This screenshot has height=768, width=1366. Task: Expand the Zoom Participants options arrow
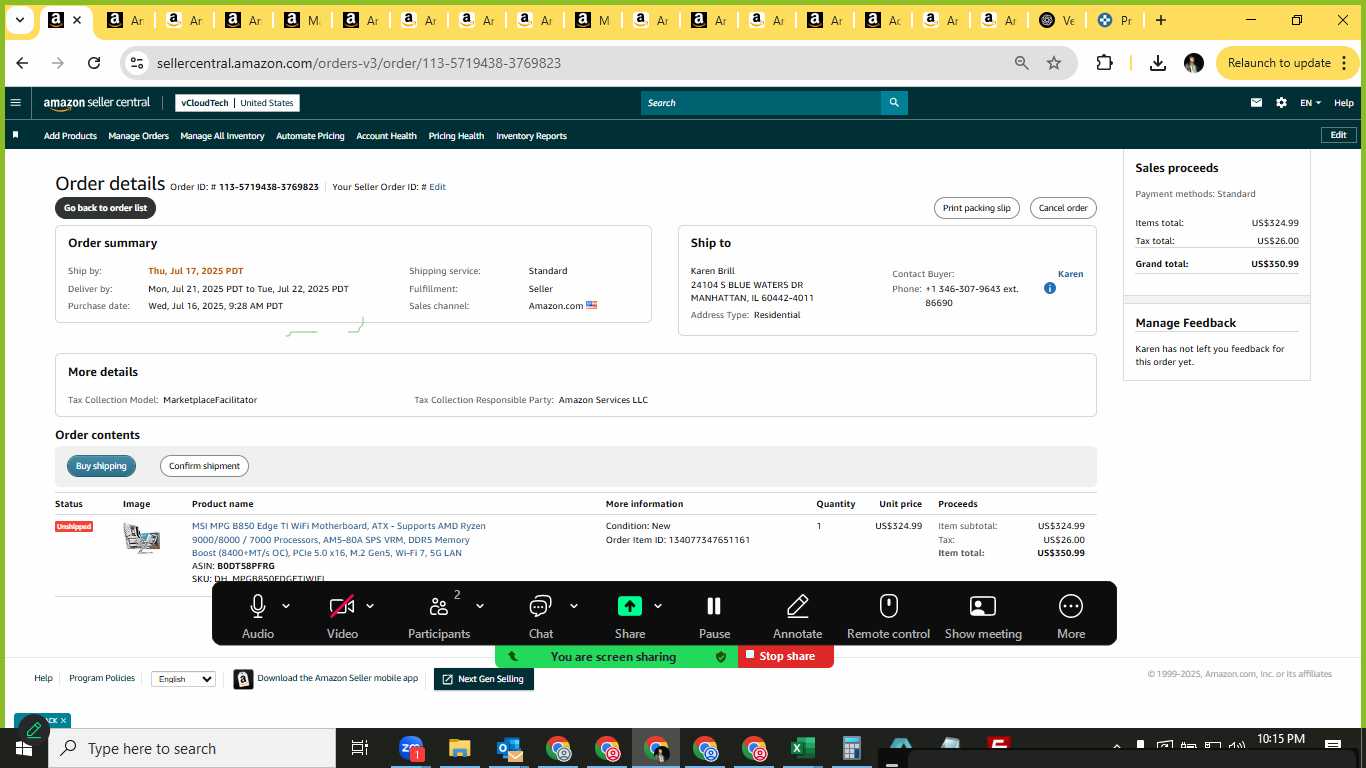coord(480,606)
